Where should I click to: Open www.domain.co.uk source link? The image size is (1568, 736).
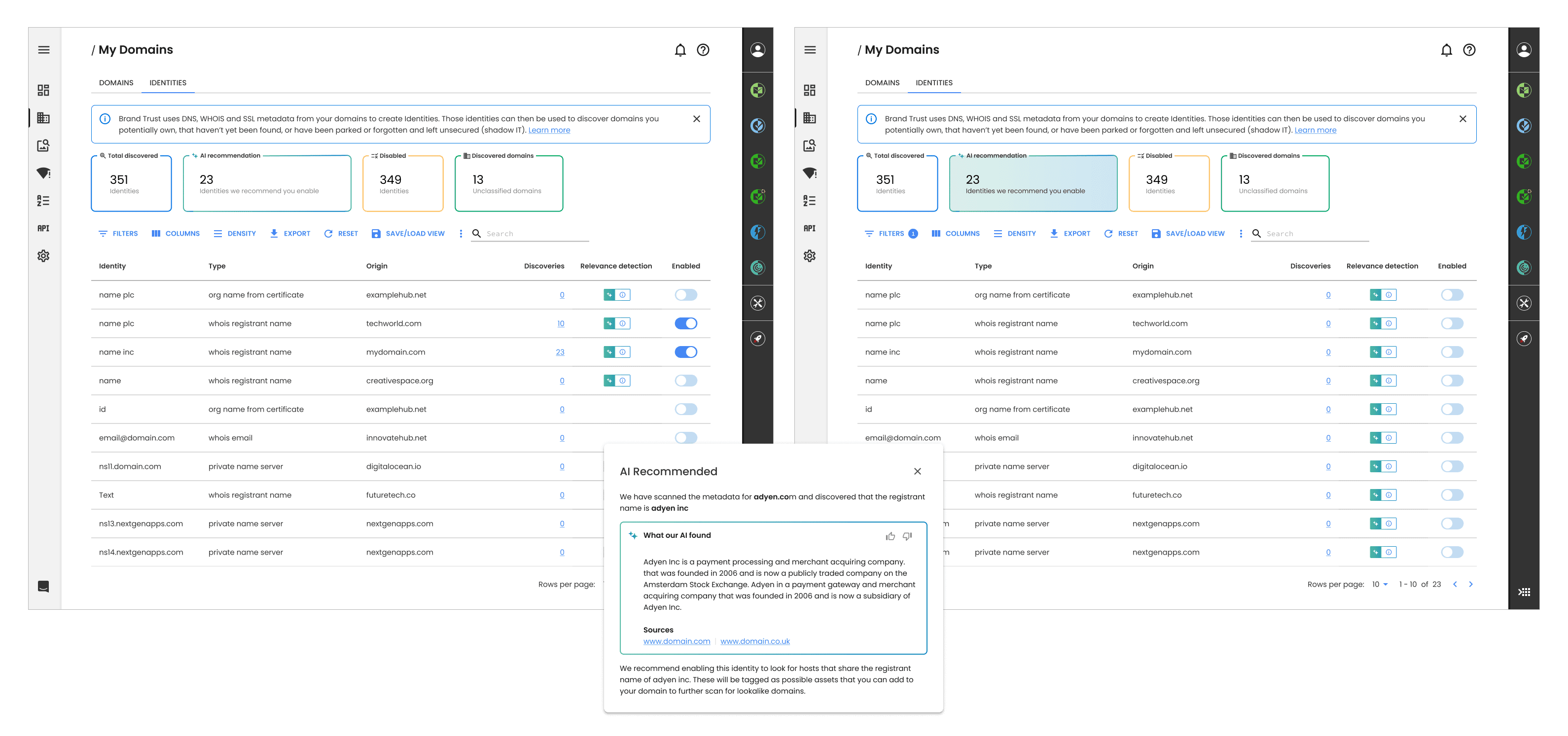pyautogui.click(x=755, y=641)
